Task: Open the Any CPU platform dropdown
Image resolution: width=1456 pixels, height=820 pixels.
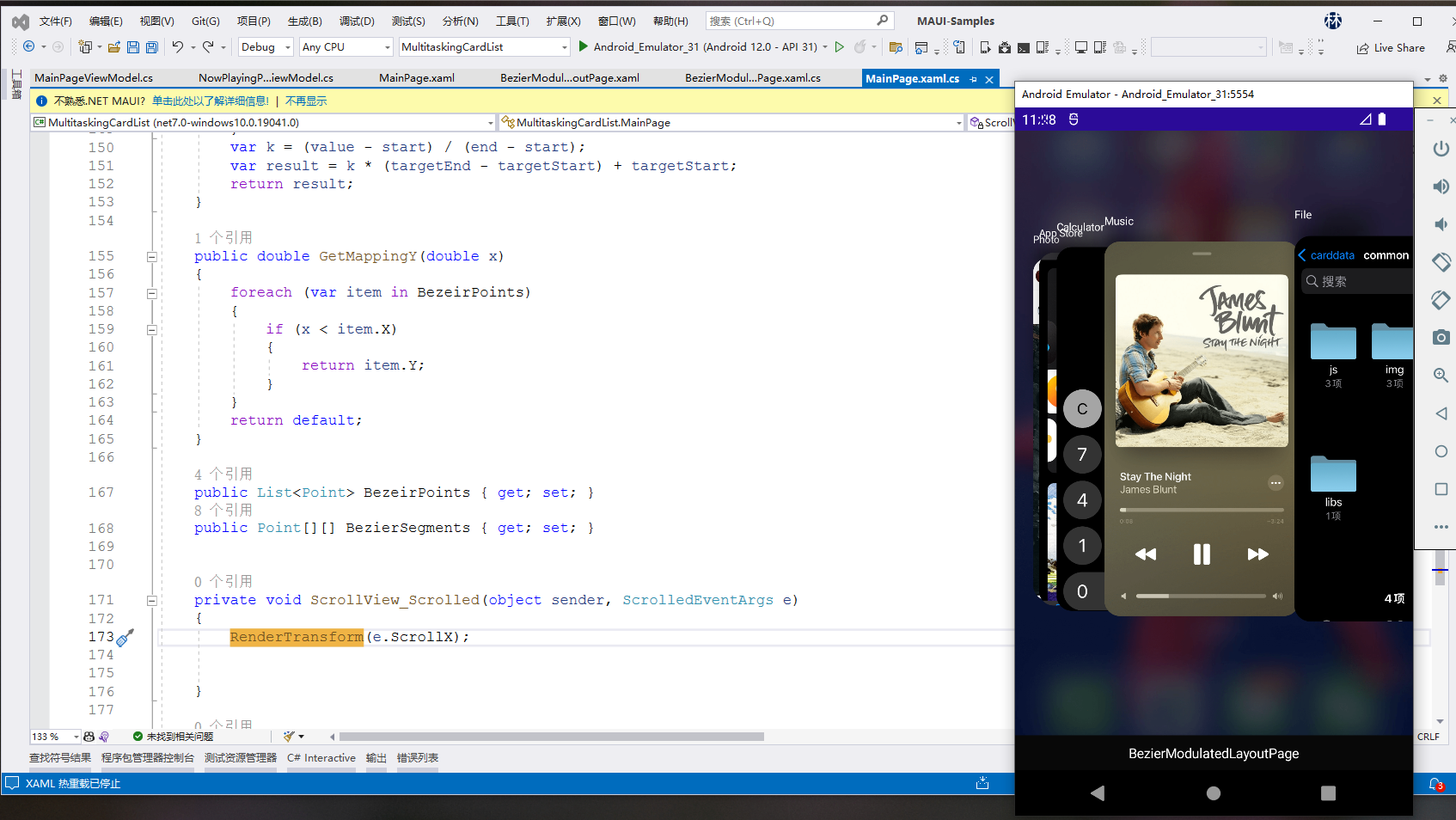Action: pyautogui.click(x=346, y=47)
